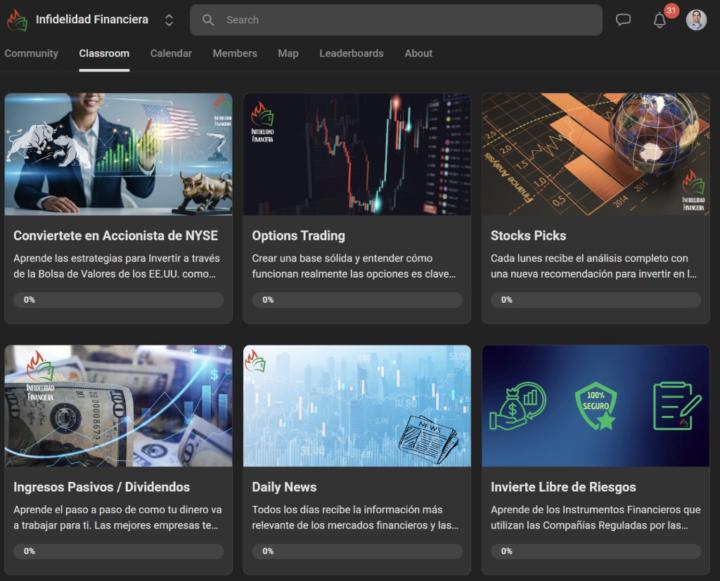Screen dimensions: 720x581
Task: Click the Options Trading title
Action: (298, 236)
